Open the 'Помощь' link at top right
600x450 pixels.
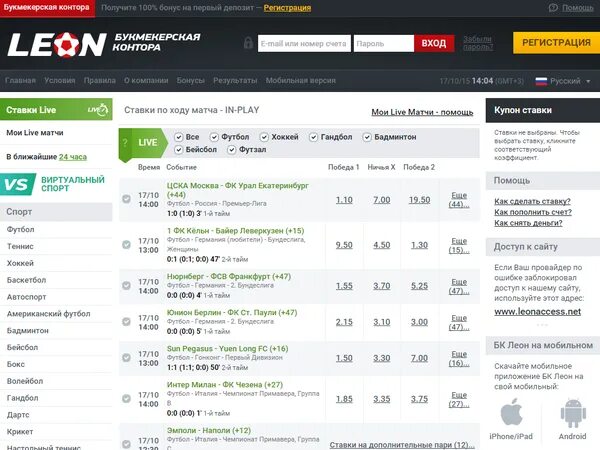pos(577,8)
